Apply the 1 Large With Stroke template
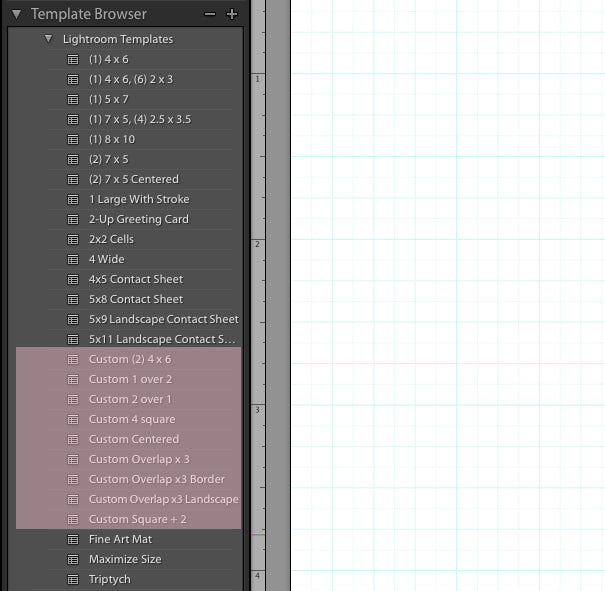Screen dimensions: 605x591 [140, 199]
